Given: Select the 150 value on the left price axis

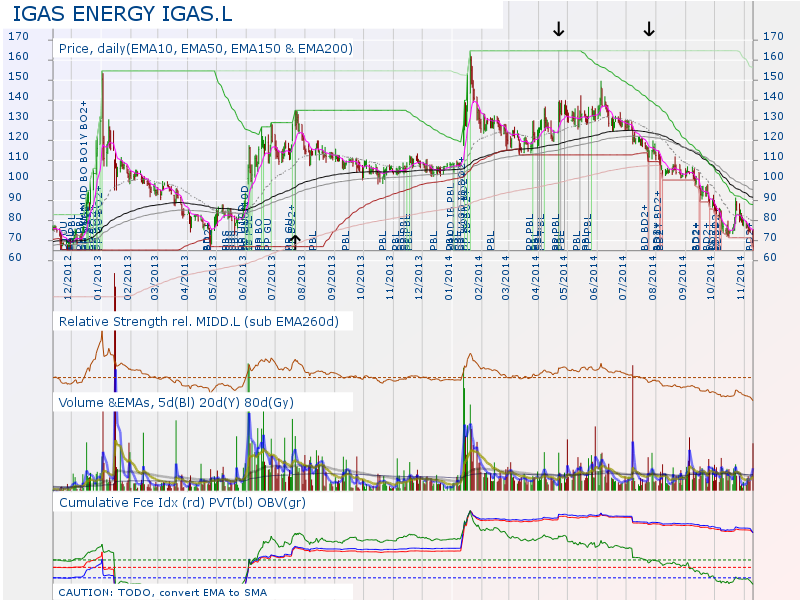Looking at the screenshot, I should coord(18,76).
